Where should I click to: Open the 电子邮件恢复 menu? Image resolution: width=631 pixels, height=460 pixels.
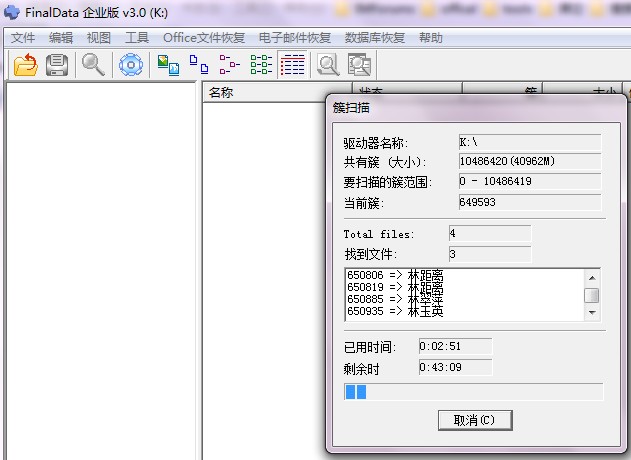pos(295,38)
